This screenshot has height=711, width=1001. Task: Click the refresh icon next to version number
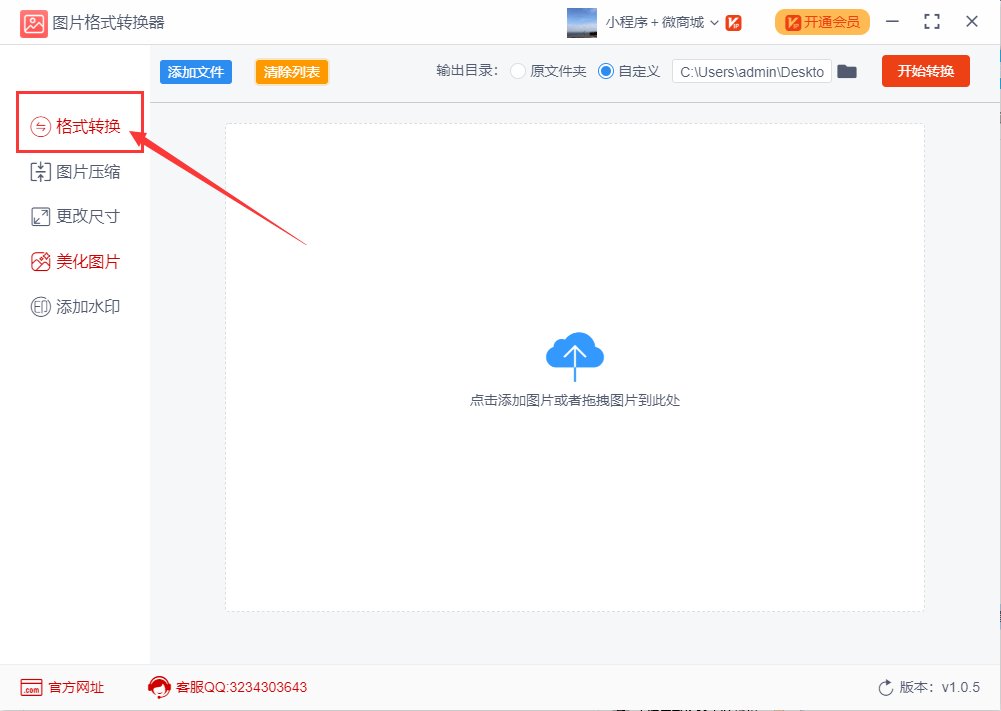[x=884, y=687]
